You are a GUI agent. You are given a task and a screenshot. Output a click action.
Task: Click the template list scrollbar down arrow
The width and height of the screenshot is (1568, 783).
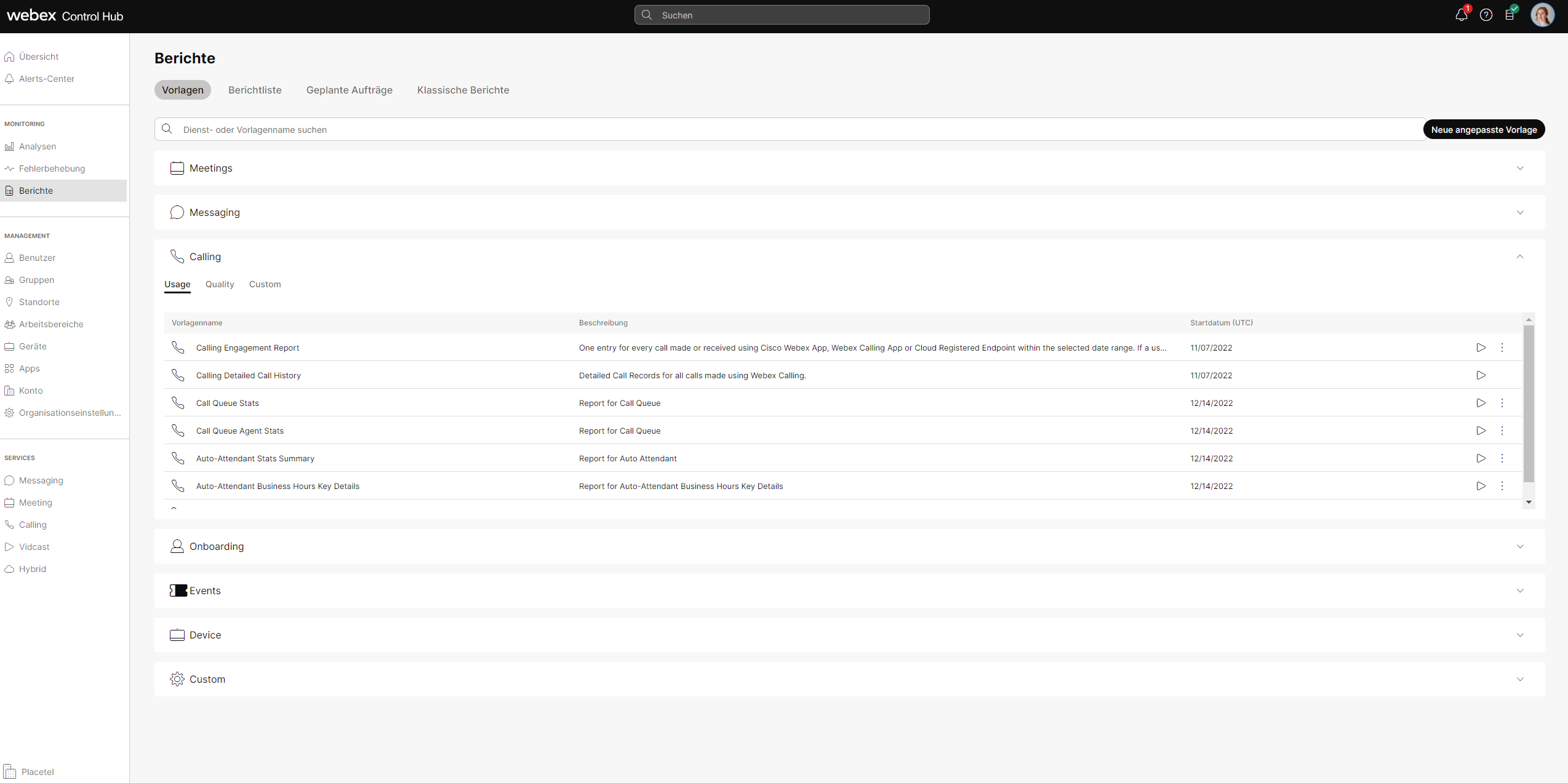point(1529,503)
